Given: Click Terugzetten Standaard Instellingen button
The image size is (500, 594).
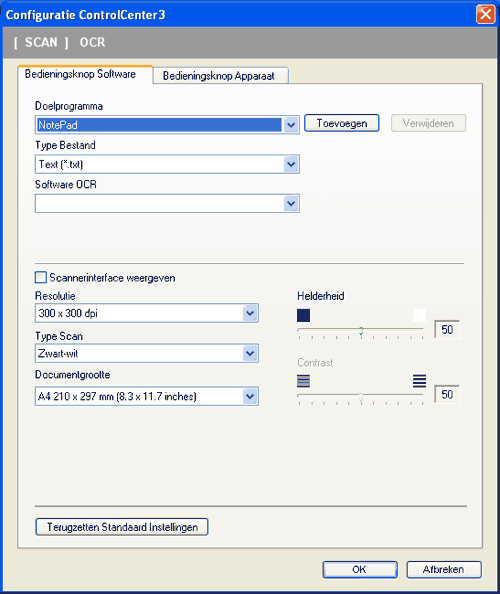Looking at the screenshot, I should tap(122, 527).
